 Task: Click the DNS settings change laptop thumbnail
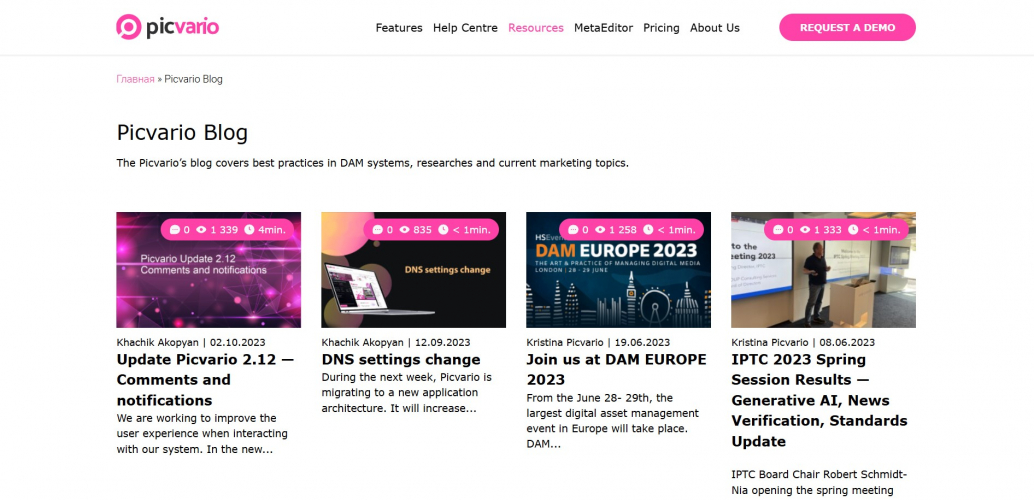pyautogui.click(x=413, y=270)
